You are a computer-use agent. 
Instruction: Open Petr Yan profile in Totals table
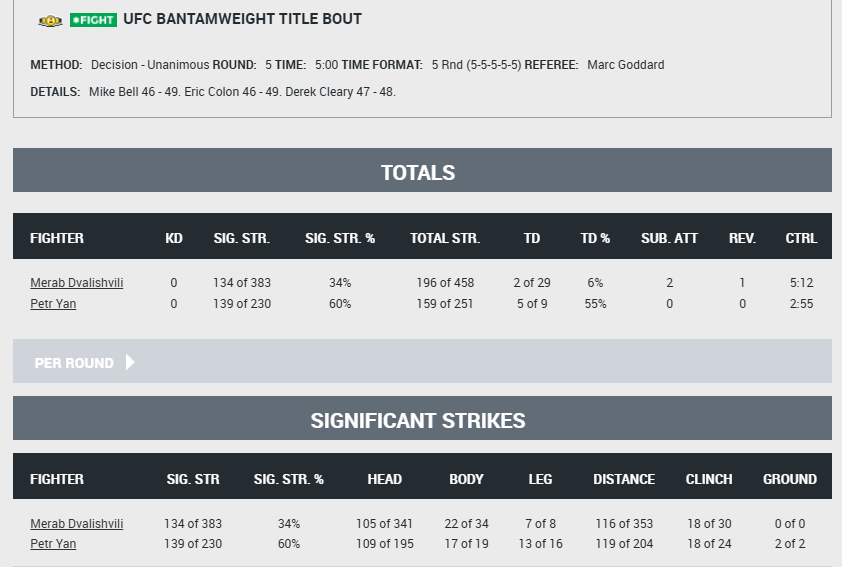(x=53, y=304)
